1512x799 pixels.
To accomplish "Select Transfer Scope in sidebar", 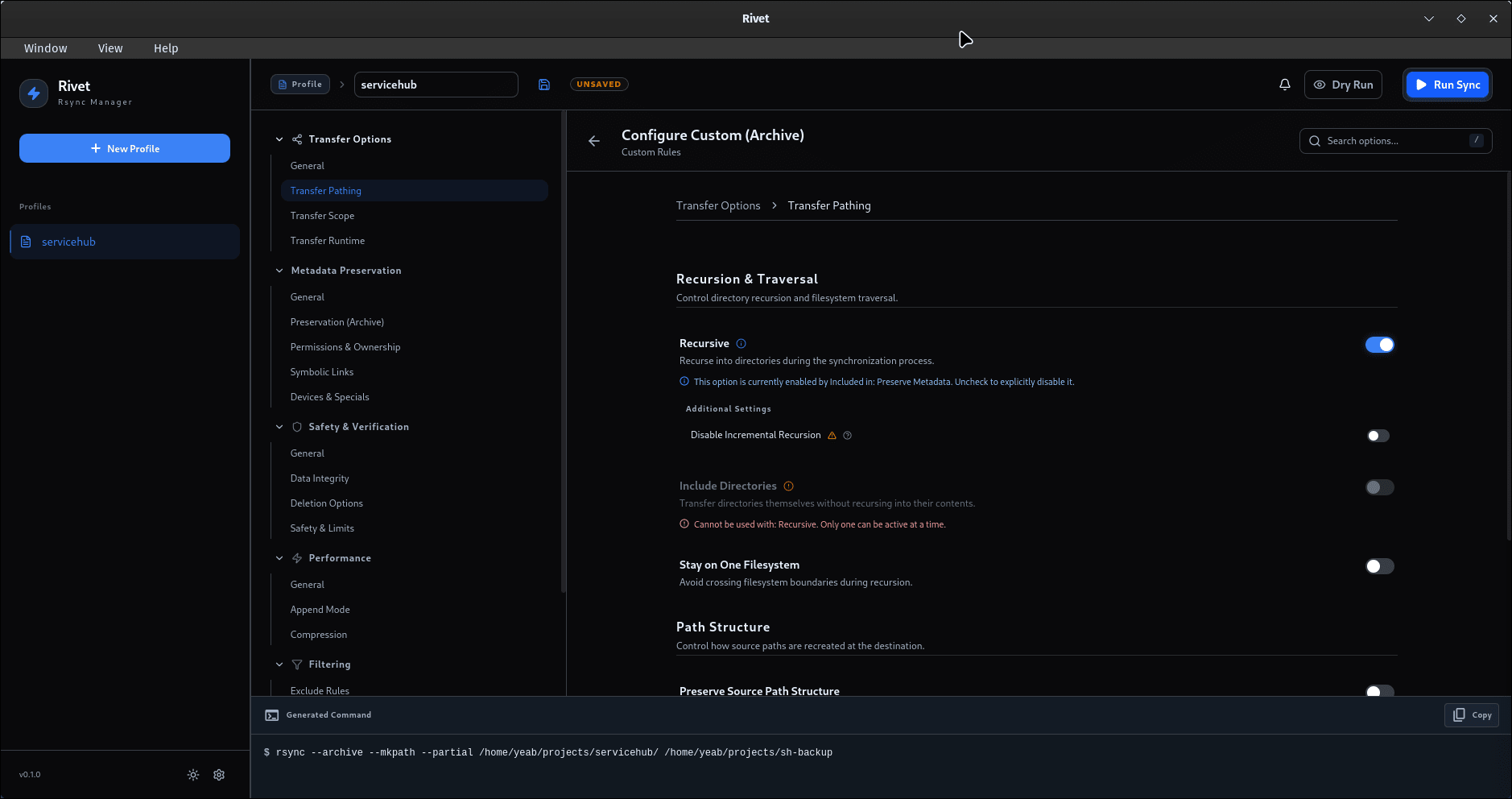I will tap(415, 216).
